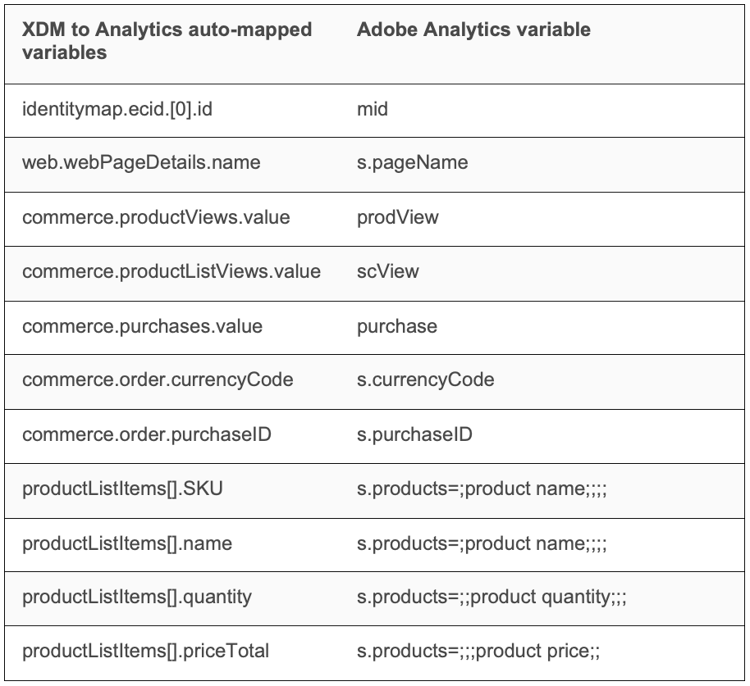
Task: Click the identitymap.ecid.[0].id cell
Action: pyautogui.click(x=117, y=110)
